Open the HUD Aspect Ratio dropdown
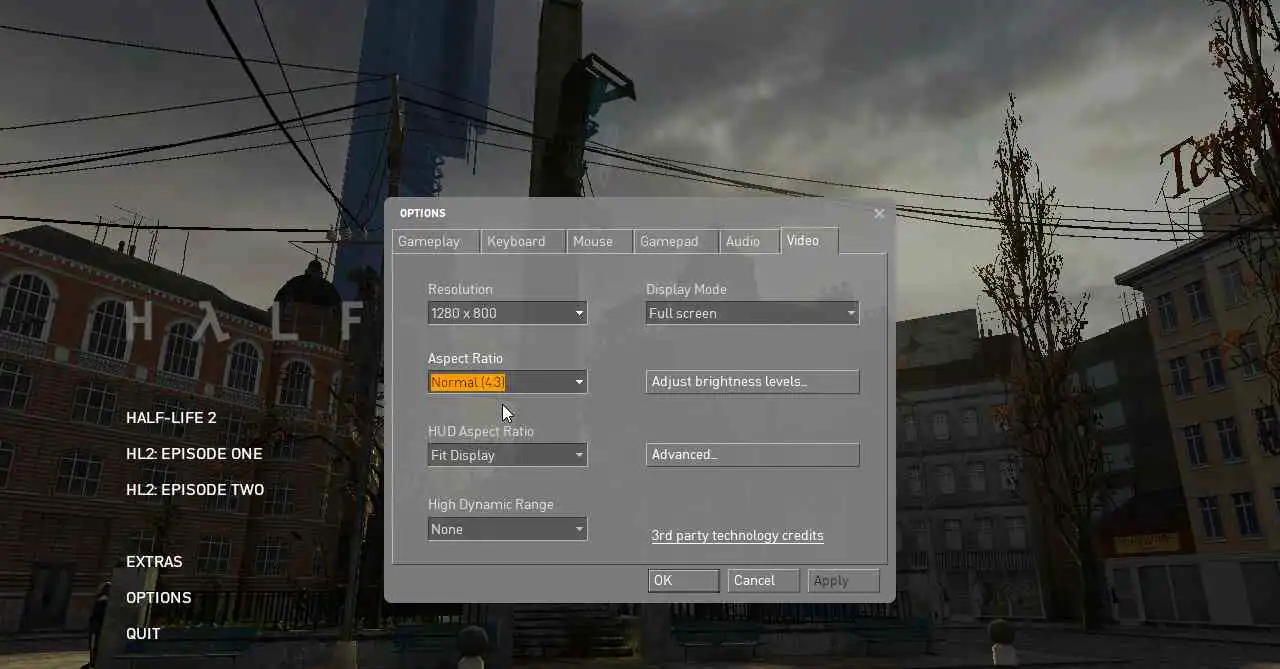The image size is (1280, 669). click(x=507, y=455)
